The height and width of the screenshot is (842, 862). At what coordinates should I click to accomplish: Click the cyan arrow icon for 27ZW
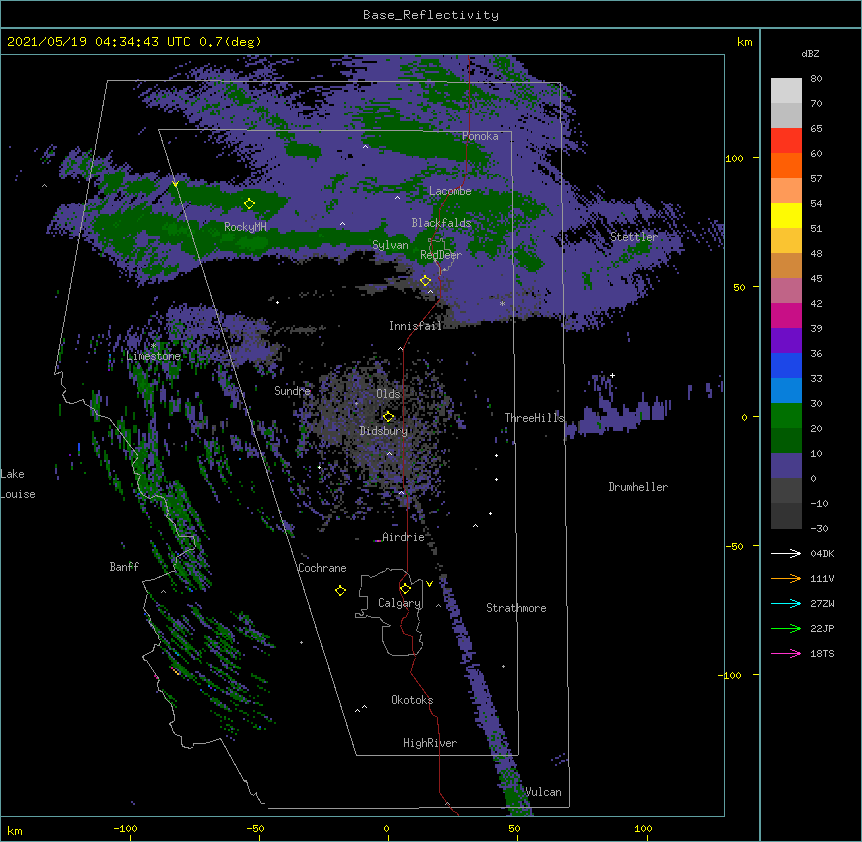[786, 603]
